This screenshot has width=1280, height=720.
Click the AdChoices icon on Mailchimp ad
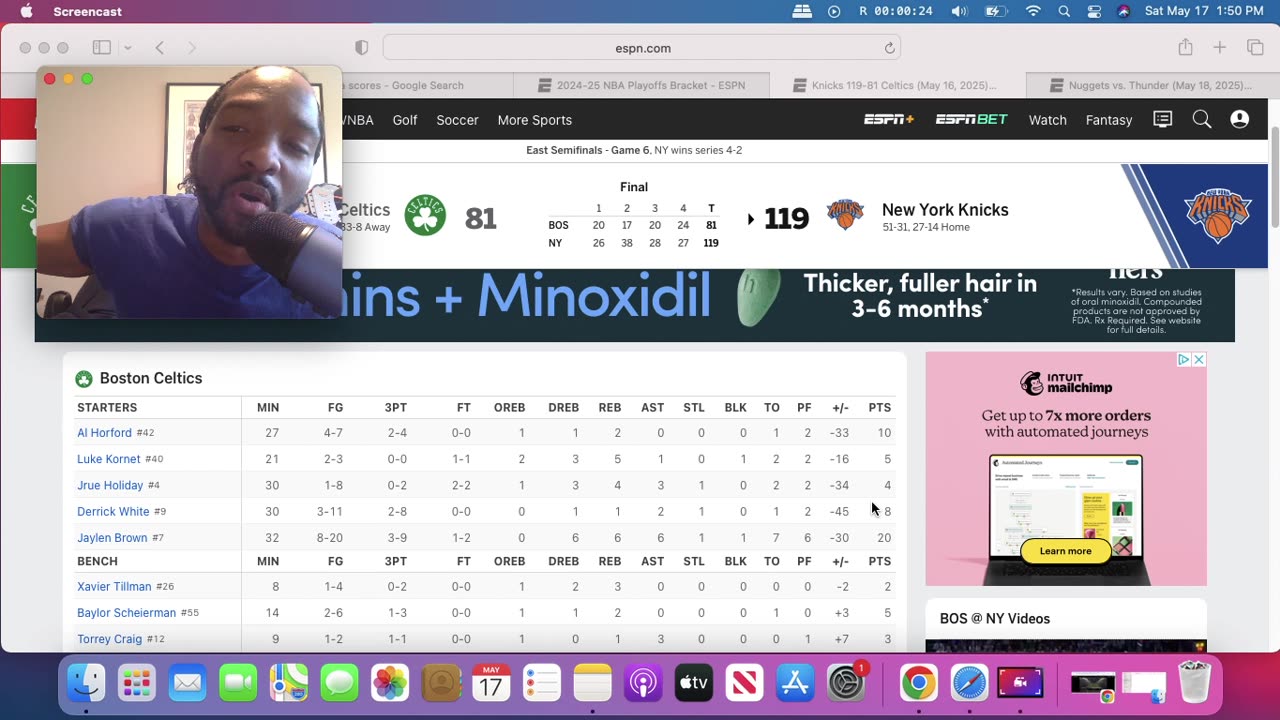1183,359
